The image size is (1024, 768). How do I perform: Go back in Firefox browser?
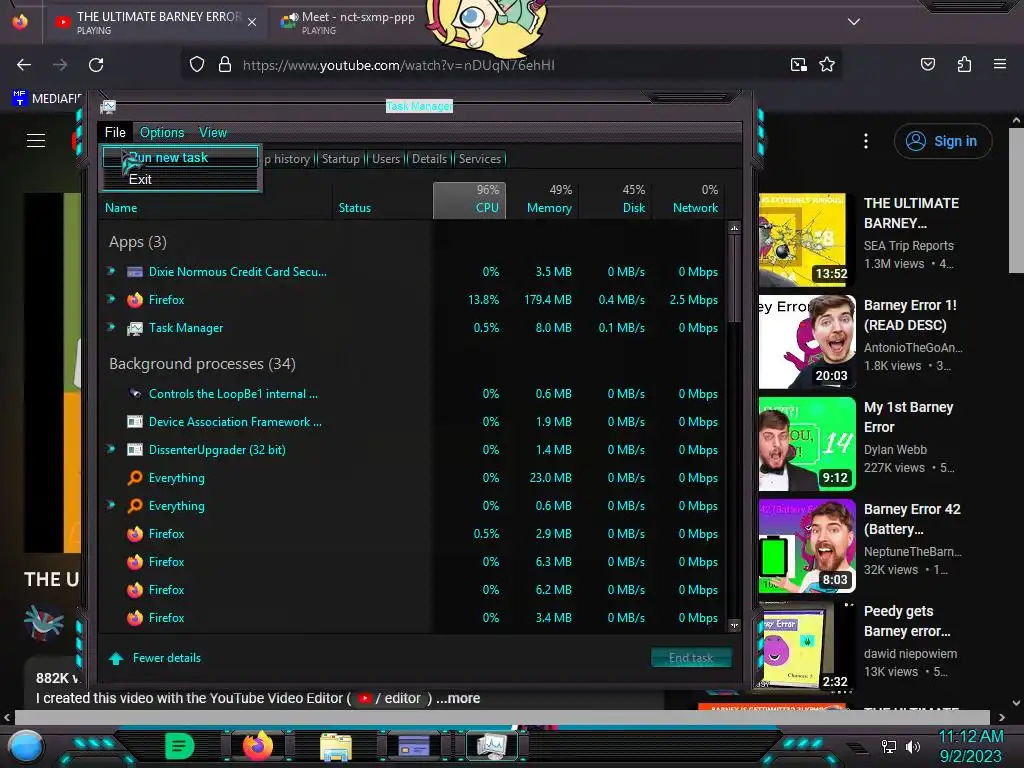(x=24, y=65)
